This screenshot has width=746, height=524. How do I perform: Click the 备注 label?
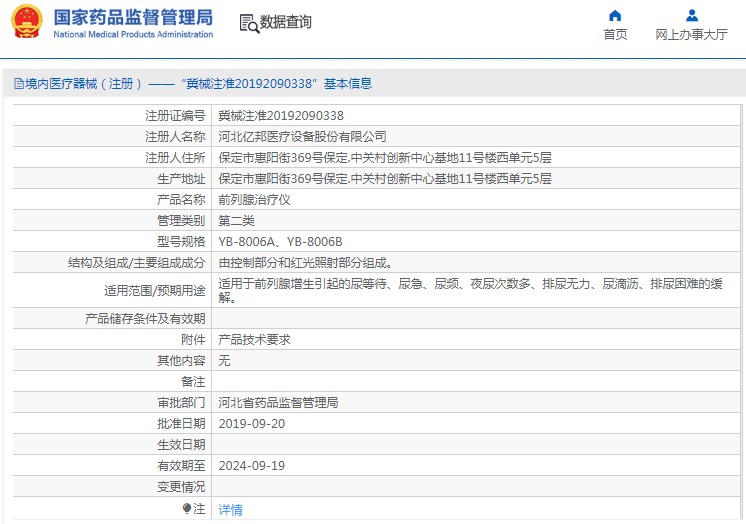pyautogui.click(x=193, y=382)
